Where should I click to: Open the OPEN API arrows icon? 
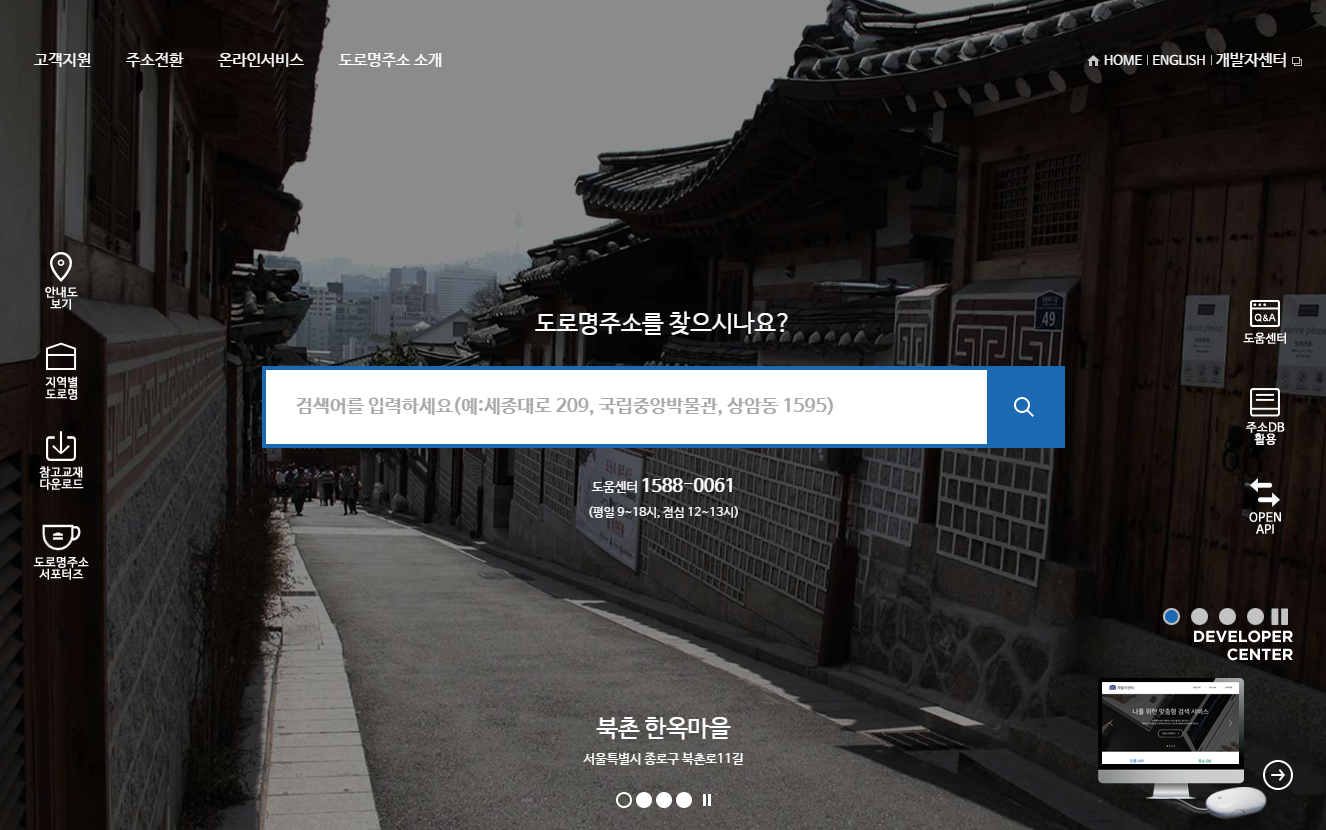(x=1264, y=492)
